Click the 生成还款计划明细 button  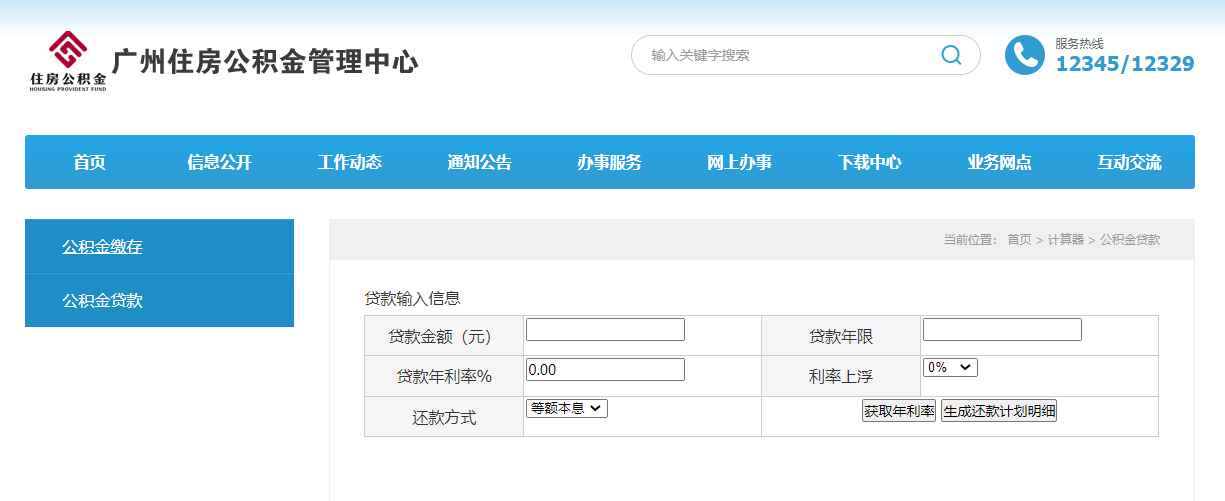click(x=998, y=411)
